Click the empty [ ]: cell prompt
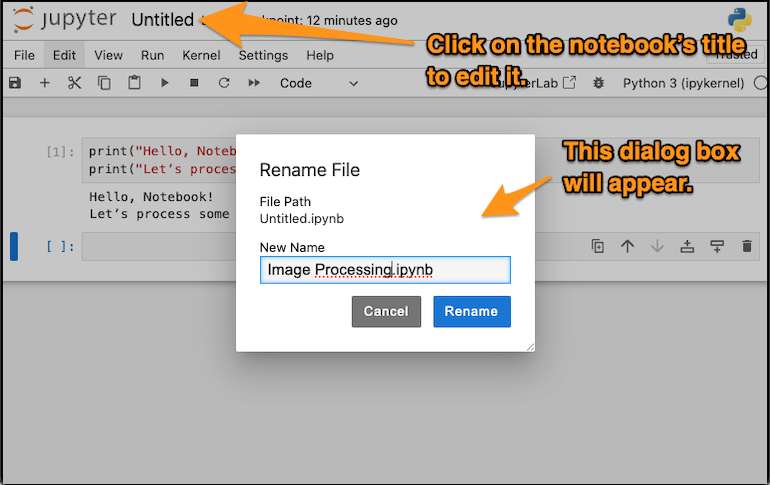The height and width of the screenshot is (485, 770). (60, 246)
